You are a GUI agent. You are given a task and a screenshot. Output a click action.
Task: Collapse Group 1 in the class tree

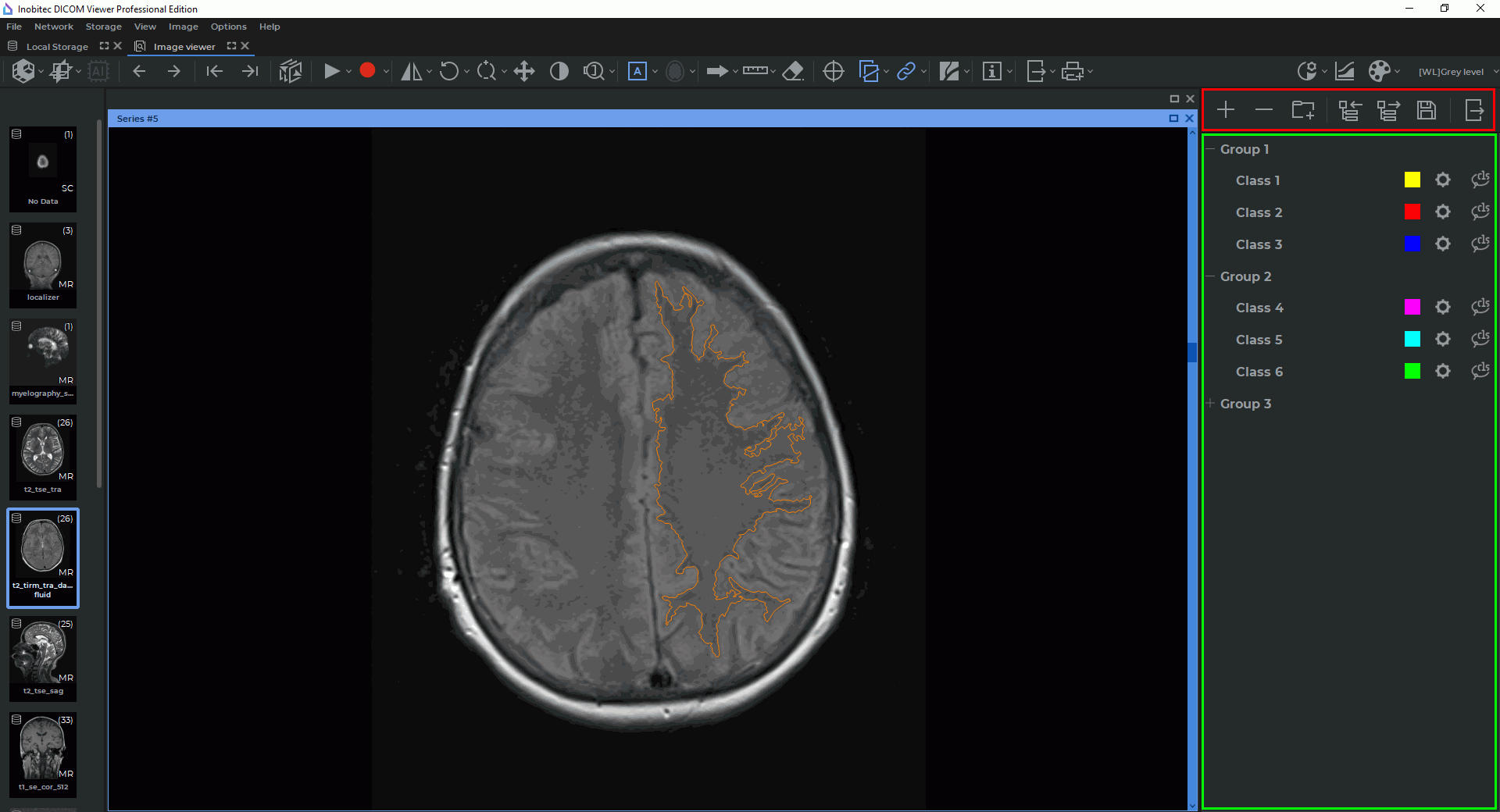pos(1210,149)
